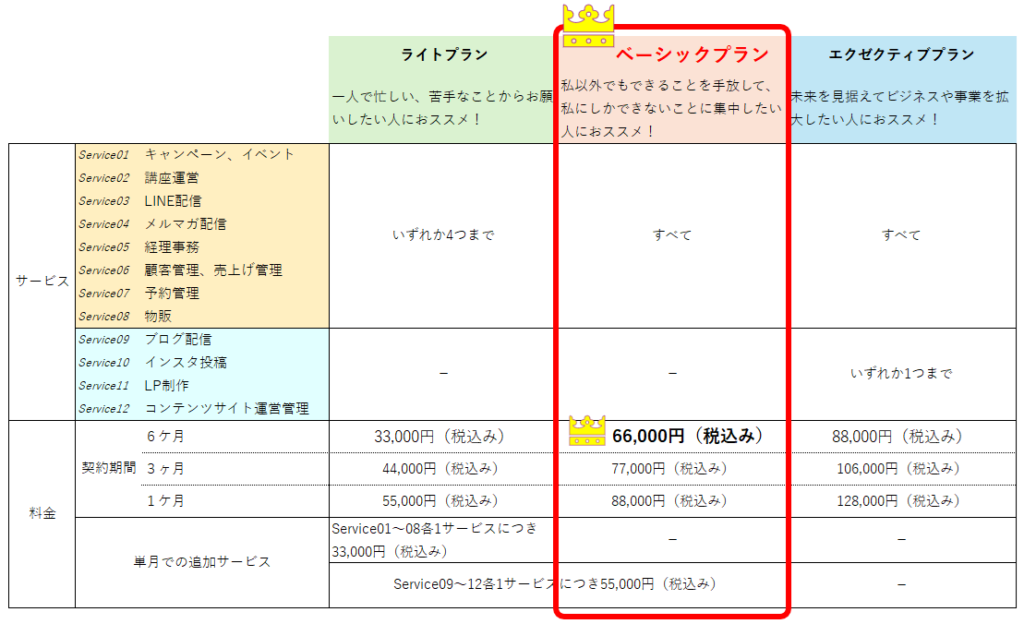1024x624 pixels.
Task: Select the 33,000円 six-month ライトプラン price
Action: [443, 436]
